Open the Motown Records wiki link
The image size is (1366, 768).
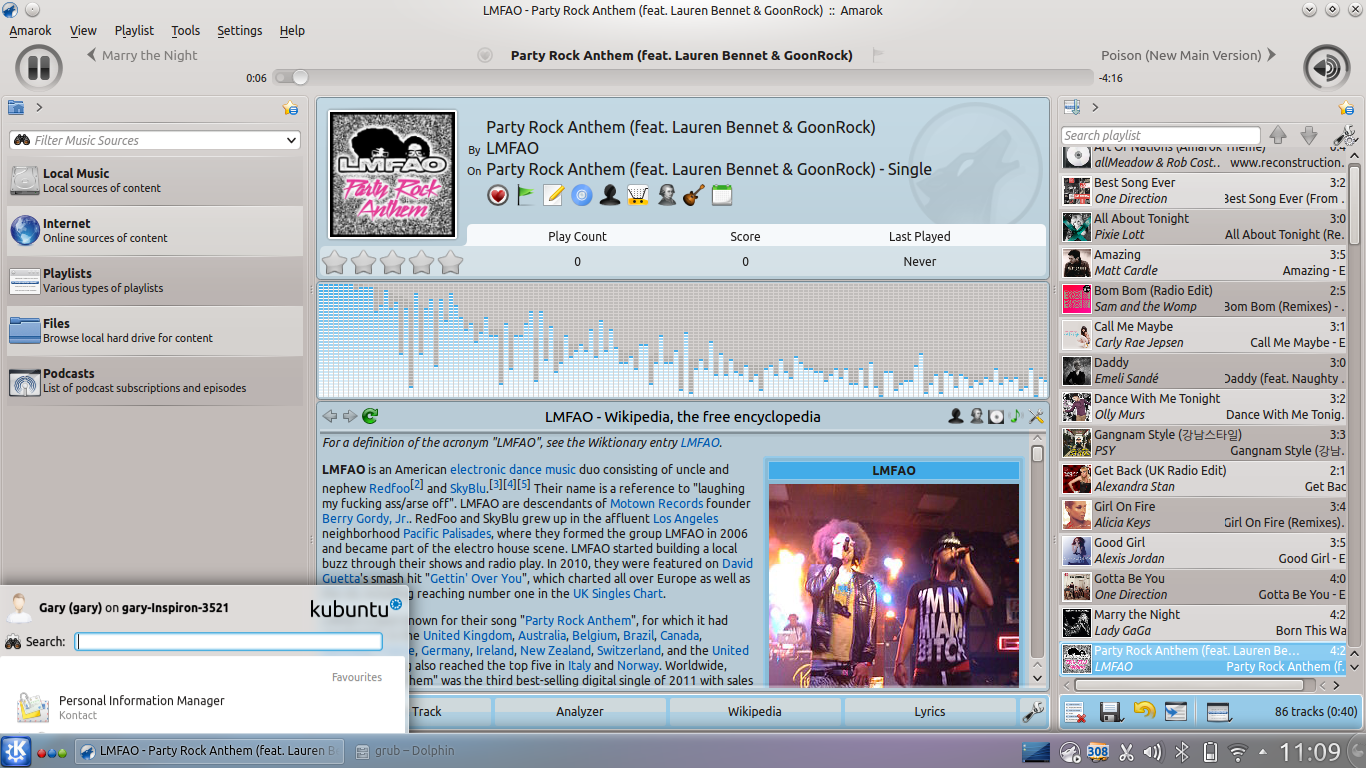click(x=658, y=504)
